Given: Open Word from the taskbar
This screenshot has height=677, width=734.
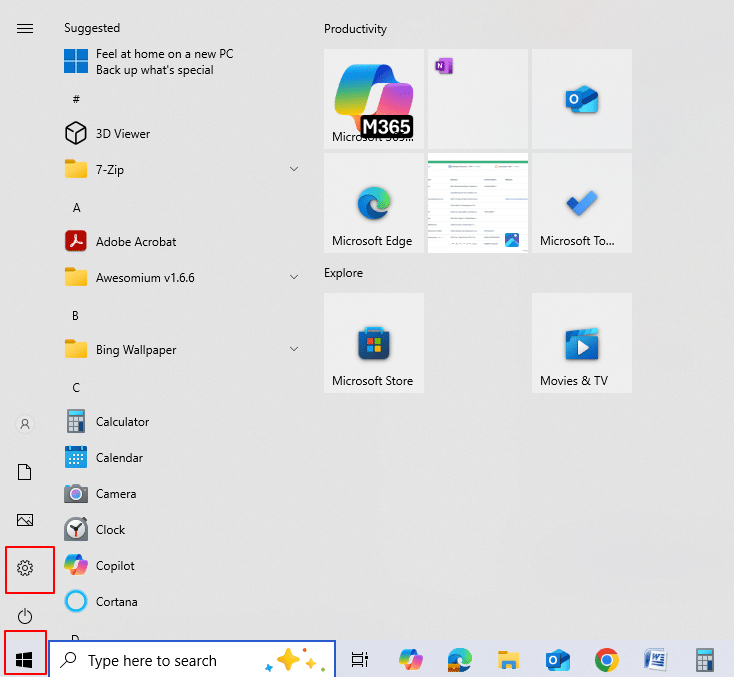Looking at the screenshot, I should (x=655, y=660).
